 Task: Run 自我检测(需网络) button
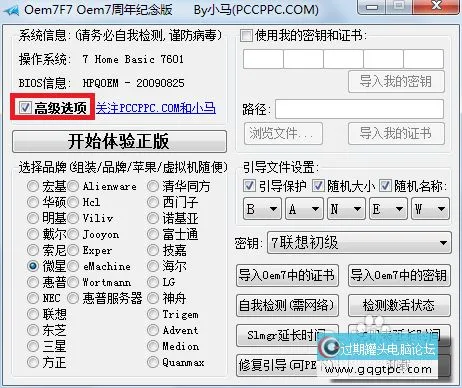(x=287, y=305)
